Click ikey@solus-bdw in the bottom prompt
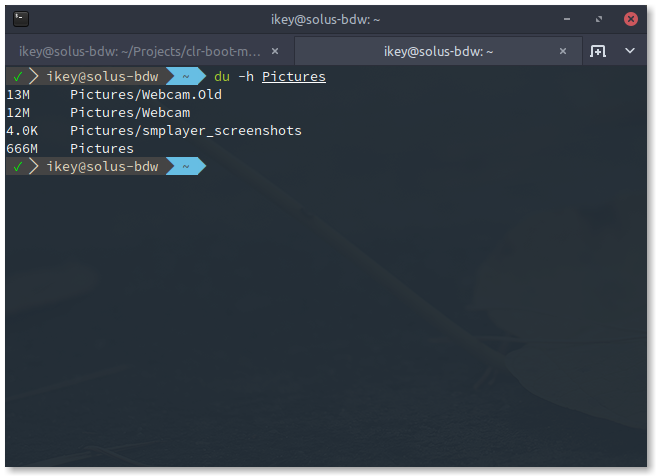The width and height of the screenshot is (656, 476). pyautogui.click(x=102, y=166)
